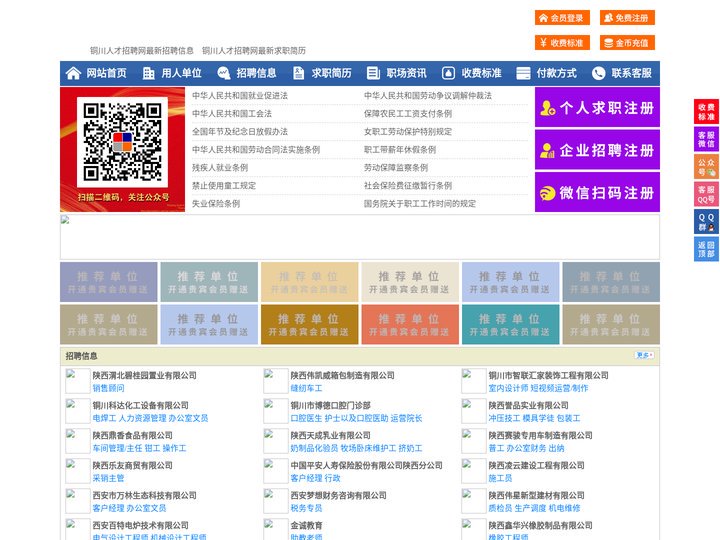Viewport: 720px width, 540px height.
Task: Click the coral red 推荐单位 tile
Action: pyautogui.click(x=410, y=325)
